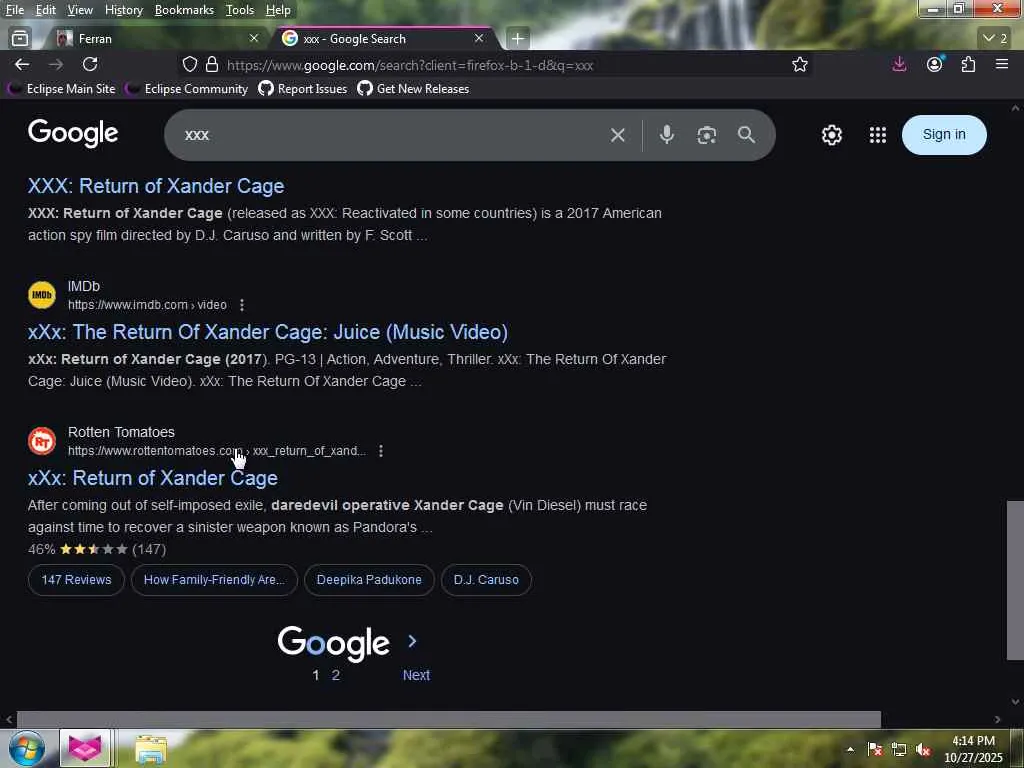Open the Action Center flag tray icon
Screen dimensions: 1024x768
pyautogui.click(x=875, y=750)
